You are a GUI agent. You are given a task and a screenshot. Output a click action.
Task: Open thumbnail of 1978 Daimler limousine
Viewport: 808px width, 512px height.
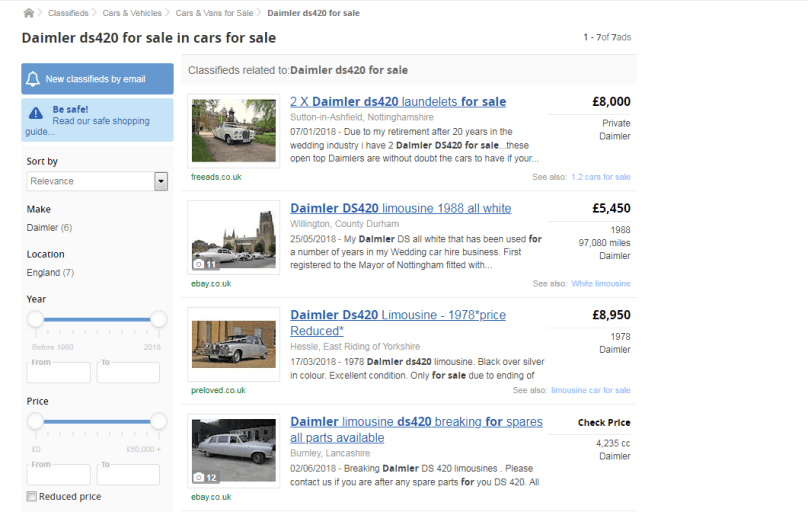[233, 344]
